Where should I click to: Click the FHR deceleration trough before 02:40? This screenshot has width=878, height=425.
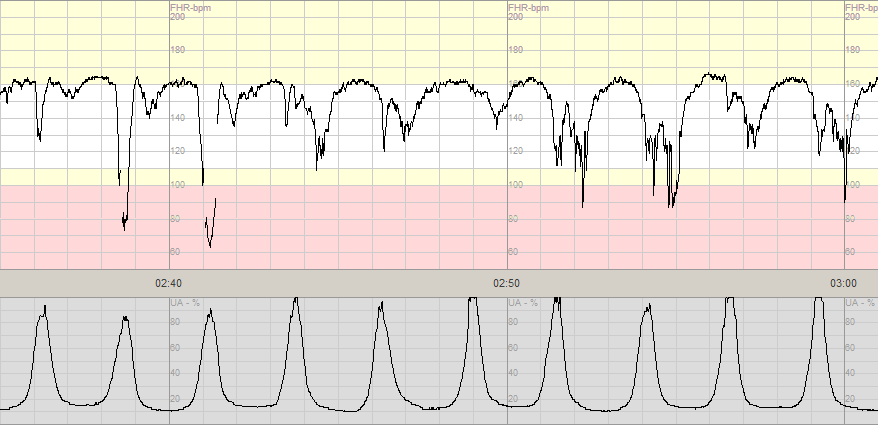click(124, 227)
